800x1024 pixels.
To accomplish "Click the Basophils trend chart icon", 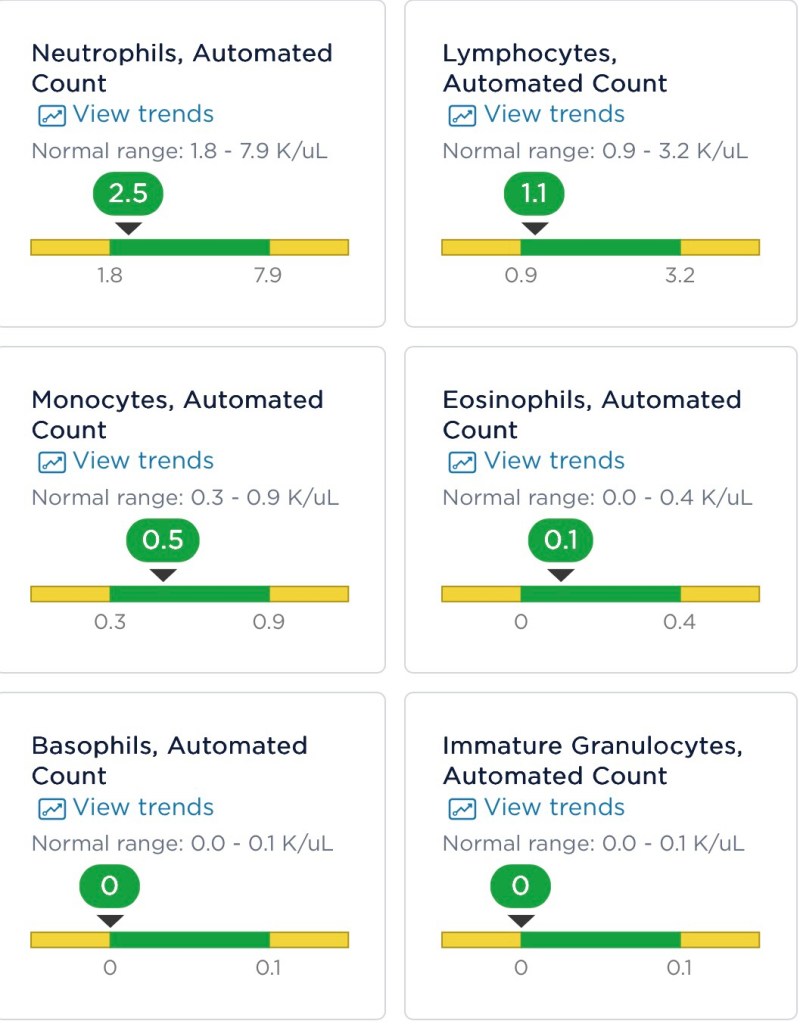I will 51,808.
